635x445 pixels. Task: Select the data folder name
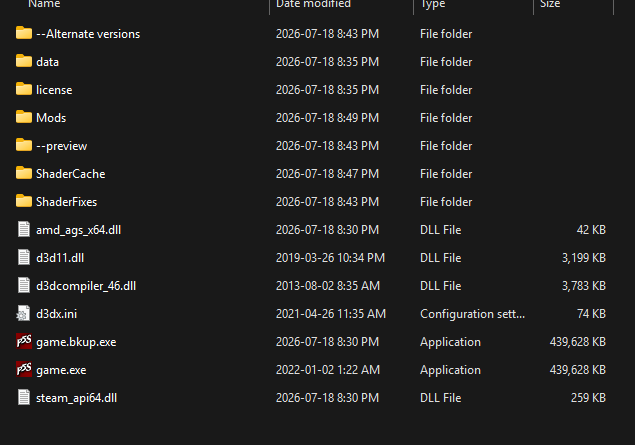pos(47,62)
